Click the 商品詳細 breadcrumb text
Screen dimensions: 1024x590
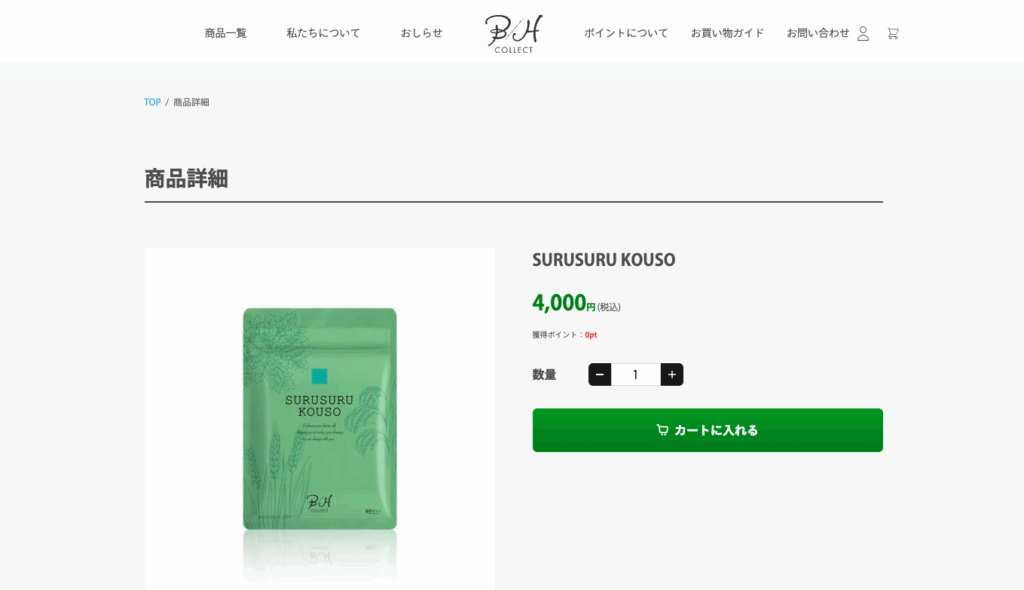(191, 102)
